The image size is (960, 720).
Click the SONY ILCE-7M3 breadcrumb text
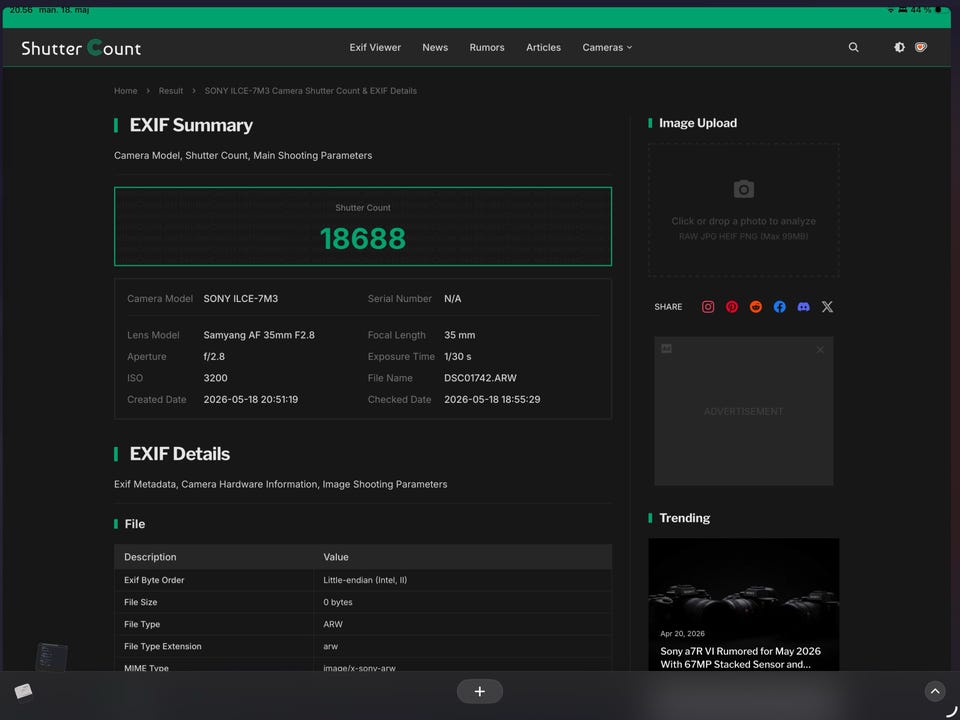click(x=310, y=91)
